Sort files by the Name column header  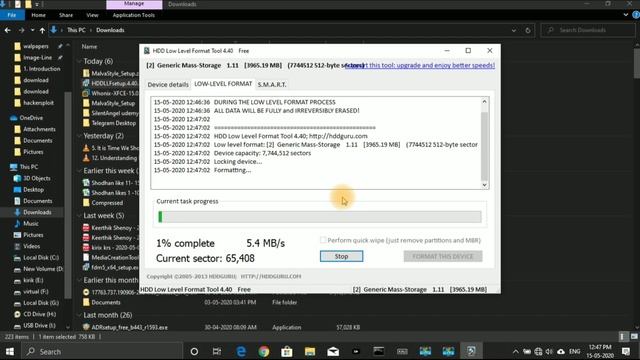pyautogui.click(x=89, y=47)
